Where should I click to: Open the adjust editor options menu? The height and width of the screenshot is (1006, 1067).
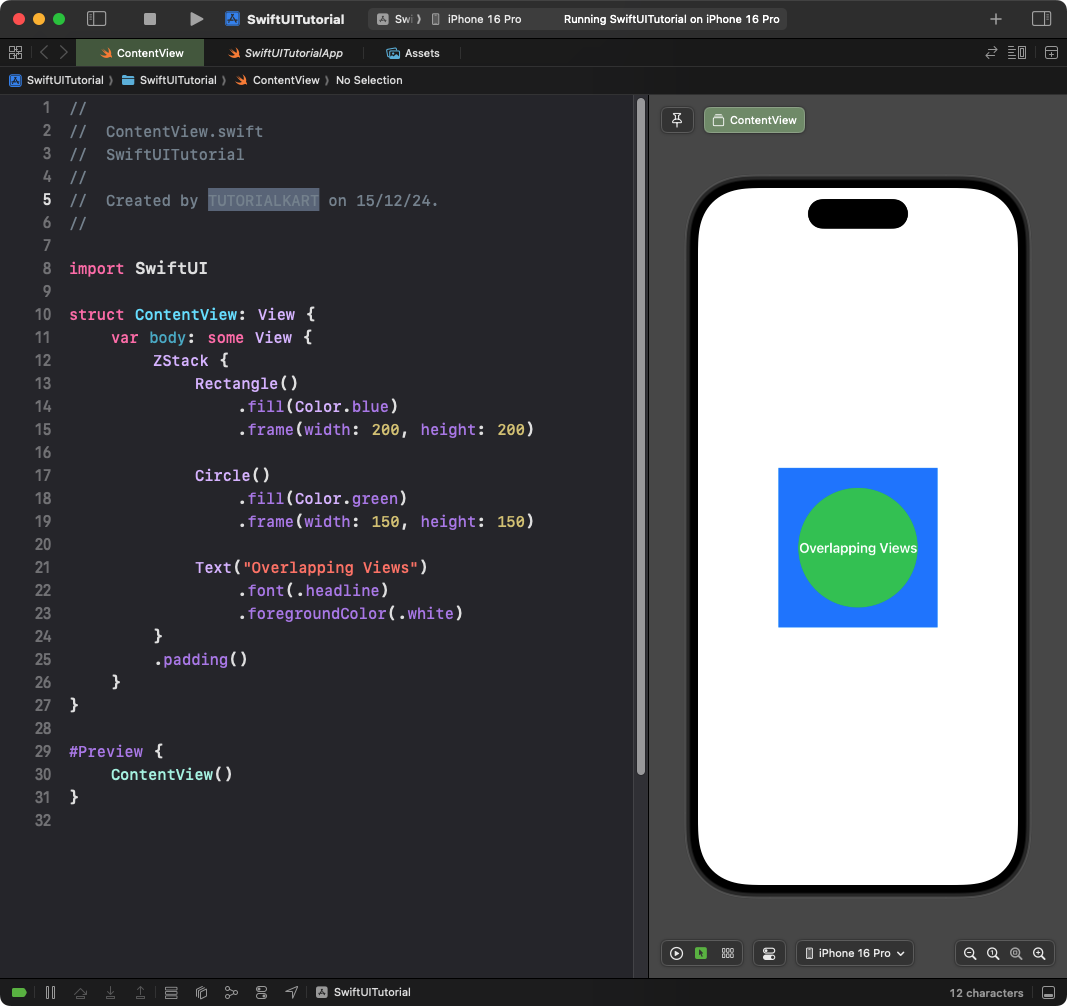coord(1016,52)
